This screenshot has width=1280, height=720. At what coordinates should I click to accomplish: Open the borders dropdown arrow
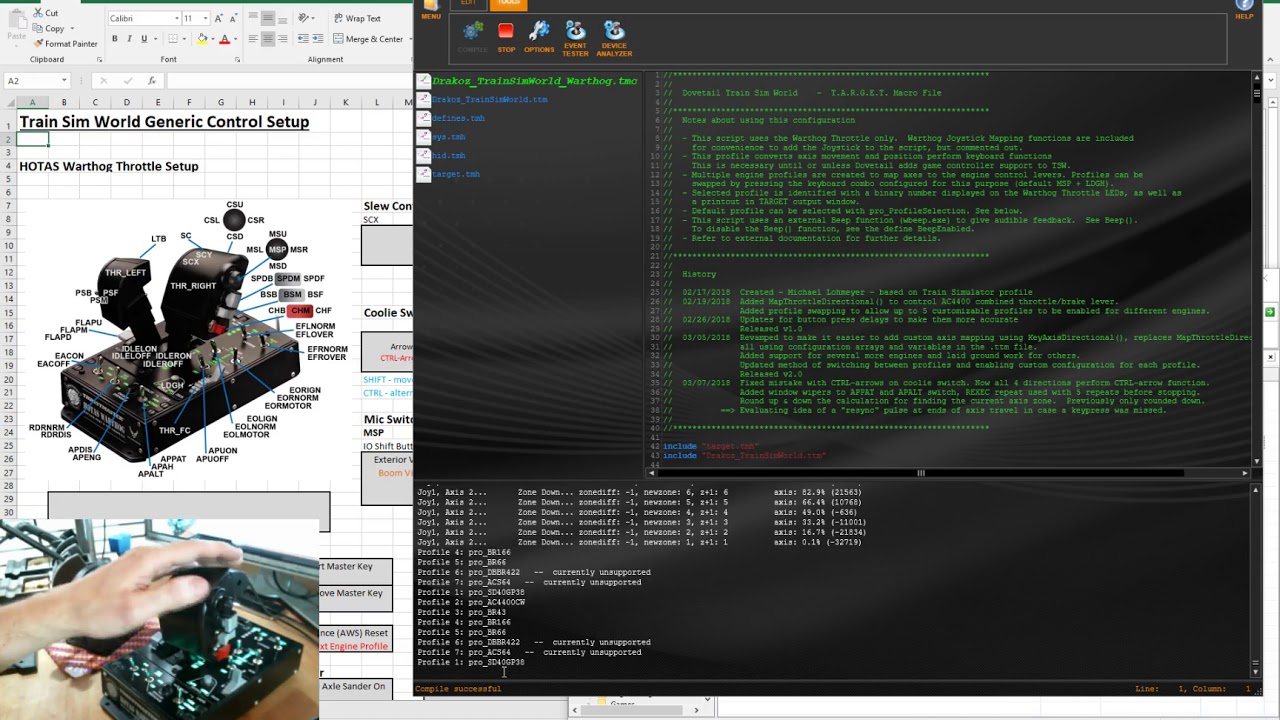point(183,39)
